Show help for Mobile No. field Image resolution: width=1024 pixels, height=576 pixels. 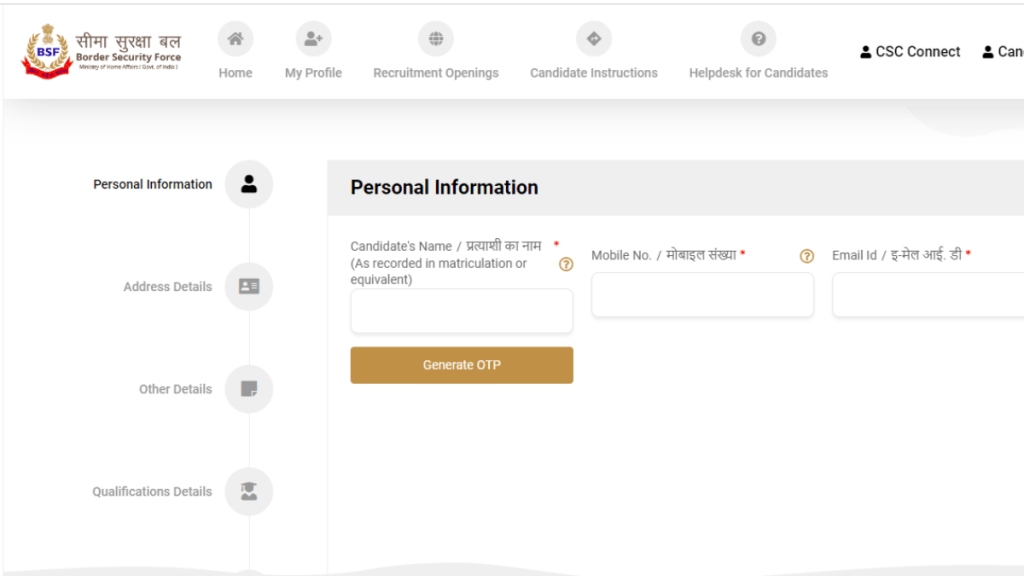click(807, 256)
